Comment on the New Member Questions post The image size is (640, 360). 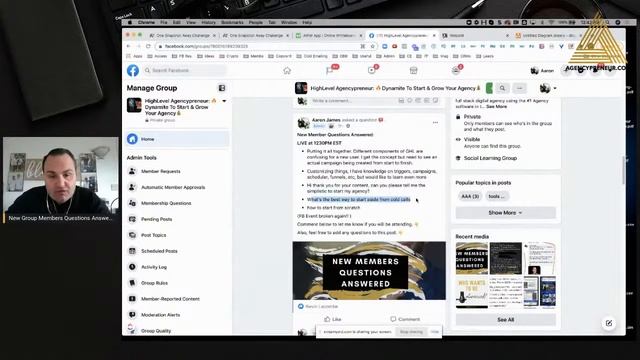(x=405, y=319)
